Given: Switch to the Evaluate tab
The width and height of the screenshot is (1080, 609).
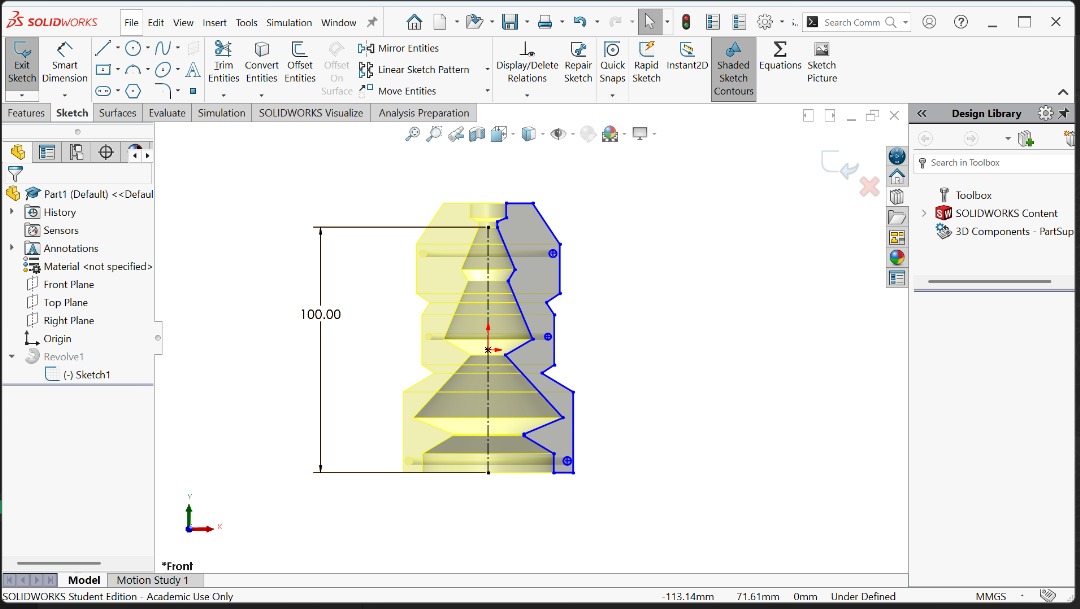Looking at the screenshot, I should tap(167, 113).
